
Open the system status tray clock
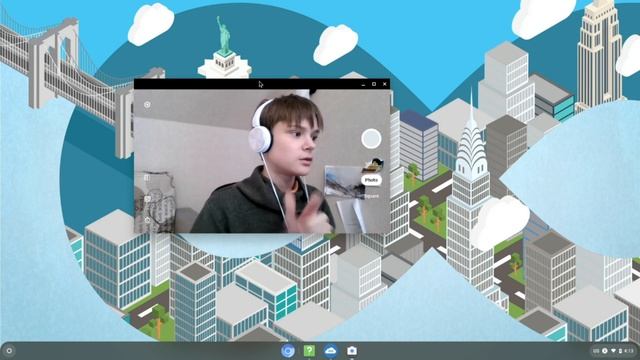tap(629, 351)
